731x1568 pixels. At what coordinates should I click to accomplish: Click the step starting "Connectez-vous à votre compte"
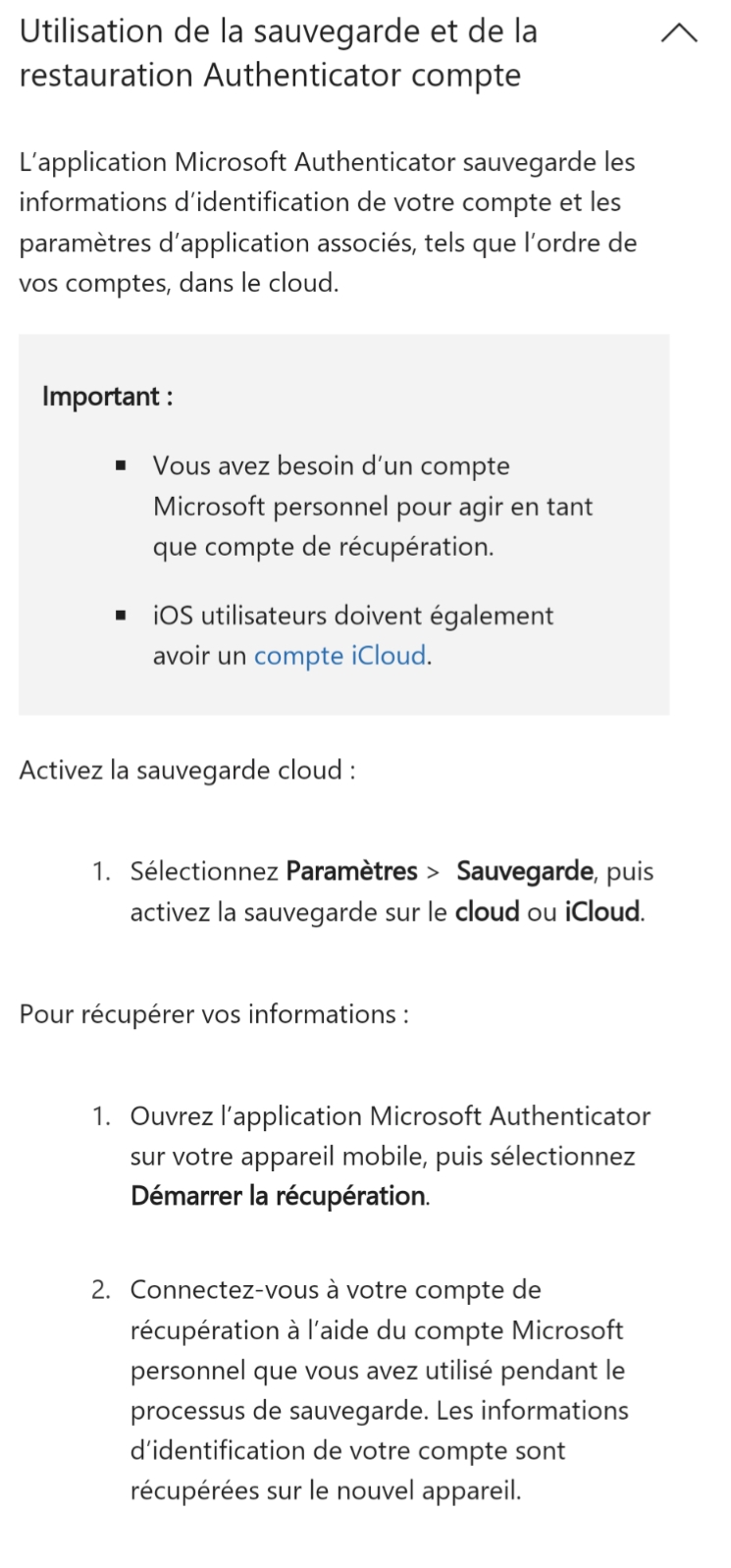pos(379,1390)
